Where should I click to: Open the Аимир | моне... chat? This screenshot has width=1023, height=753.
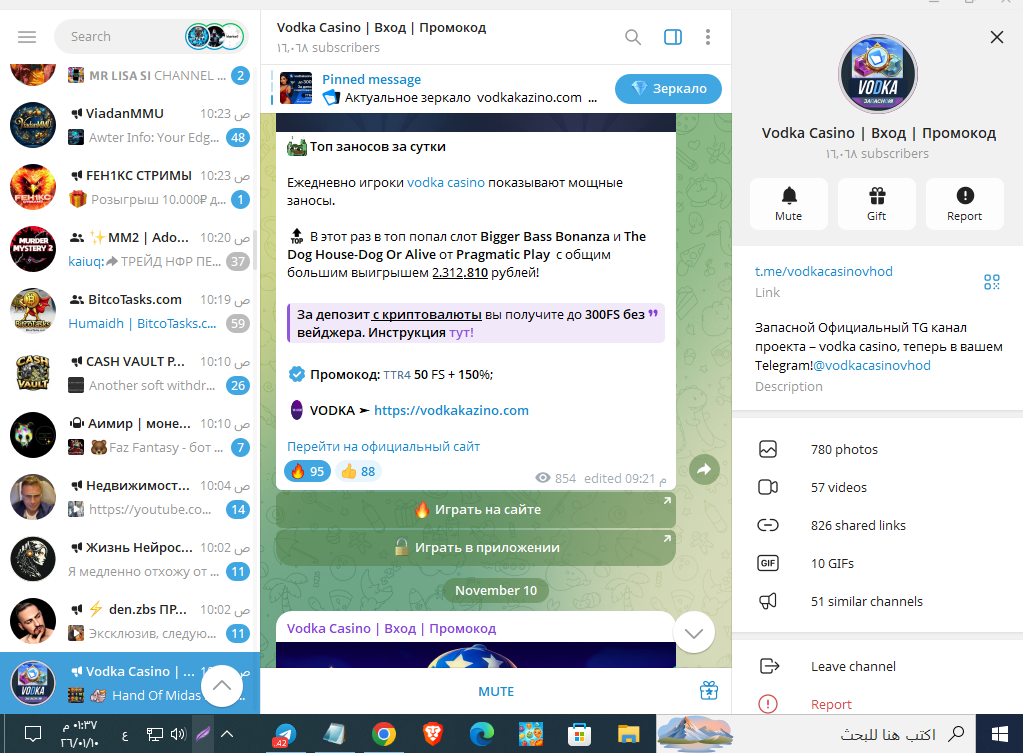[130, 435]
